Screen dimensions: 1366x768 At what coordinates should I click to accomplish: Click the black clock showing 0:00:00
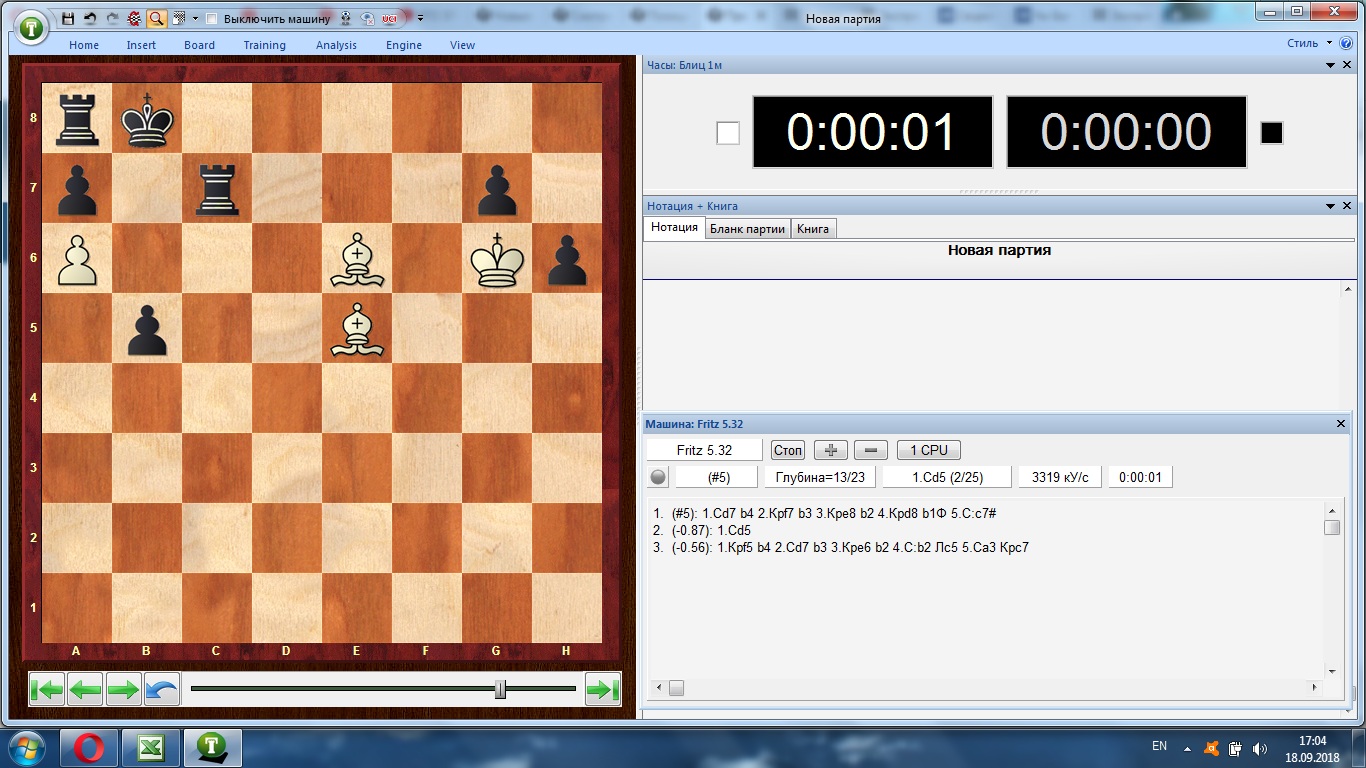coord(1126,132)
